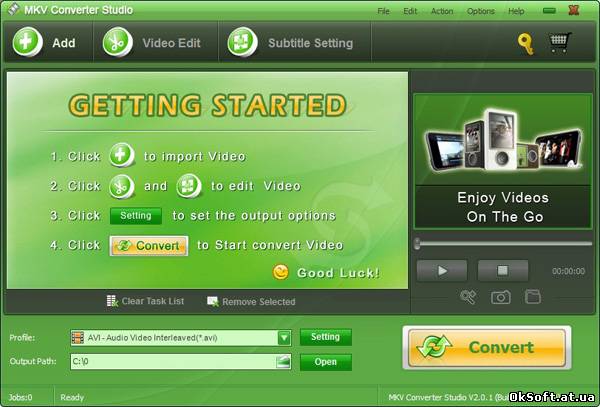Expand the Profile dropdown arrow

(284, 338)
